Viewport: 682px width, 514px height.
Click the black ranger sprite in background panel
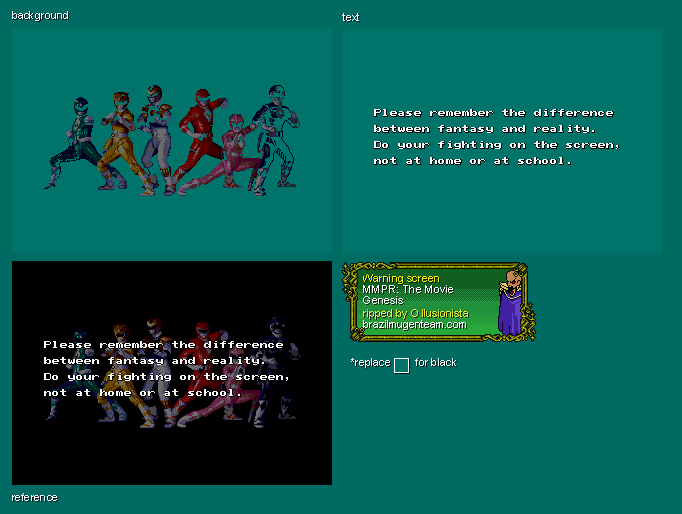(275, 139)
